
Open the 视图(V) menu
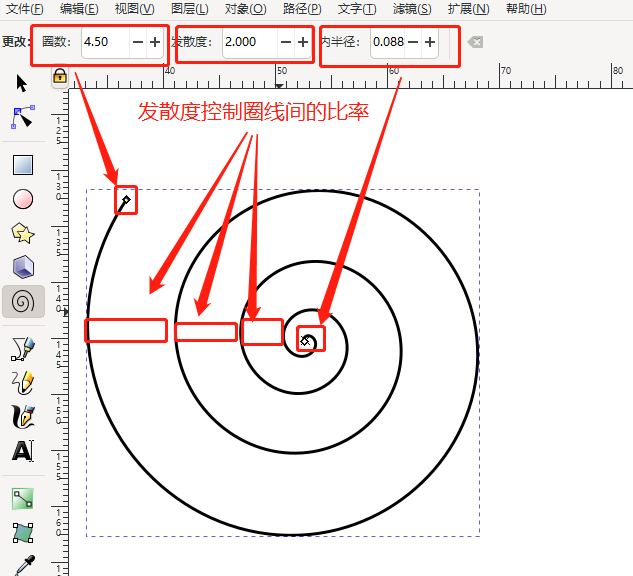(x=134, y=8)
